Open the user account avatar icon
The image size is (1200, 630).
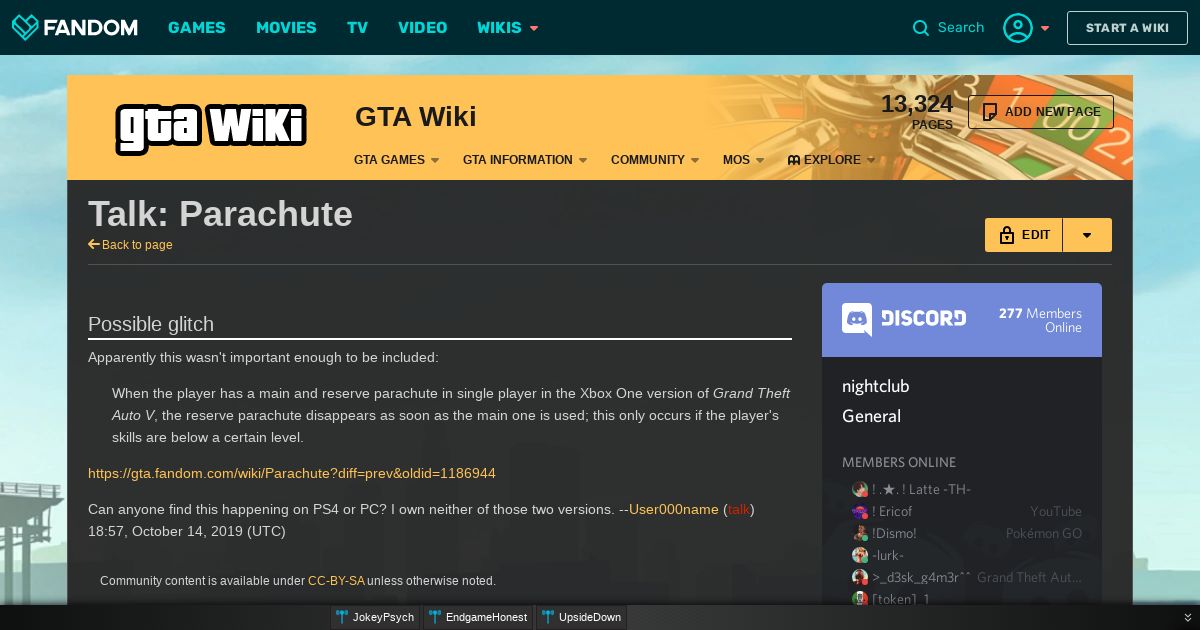pos(1018,28)
